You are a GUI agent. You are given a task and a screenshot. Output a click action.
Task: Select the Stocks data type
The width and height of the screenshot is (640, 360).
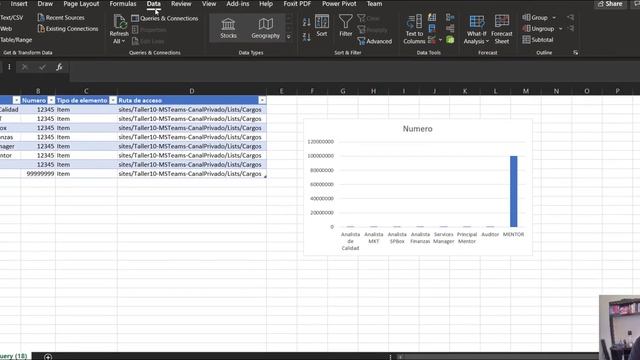(228, 28)
